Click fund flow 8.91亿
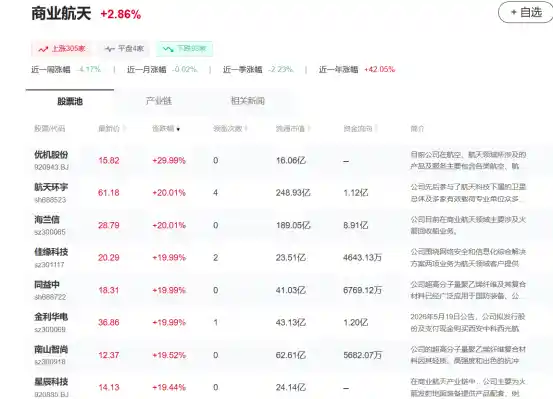 [356, 225]
